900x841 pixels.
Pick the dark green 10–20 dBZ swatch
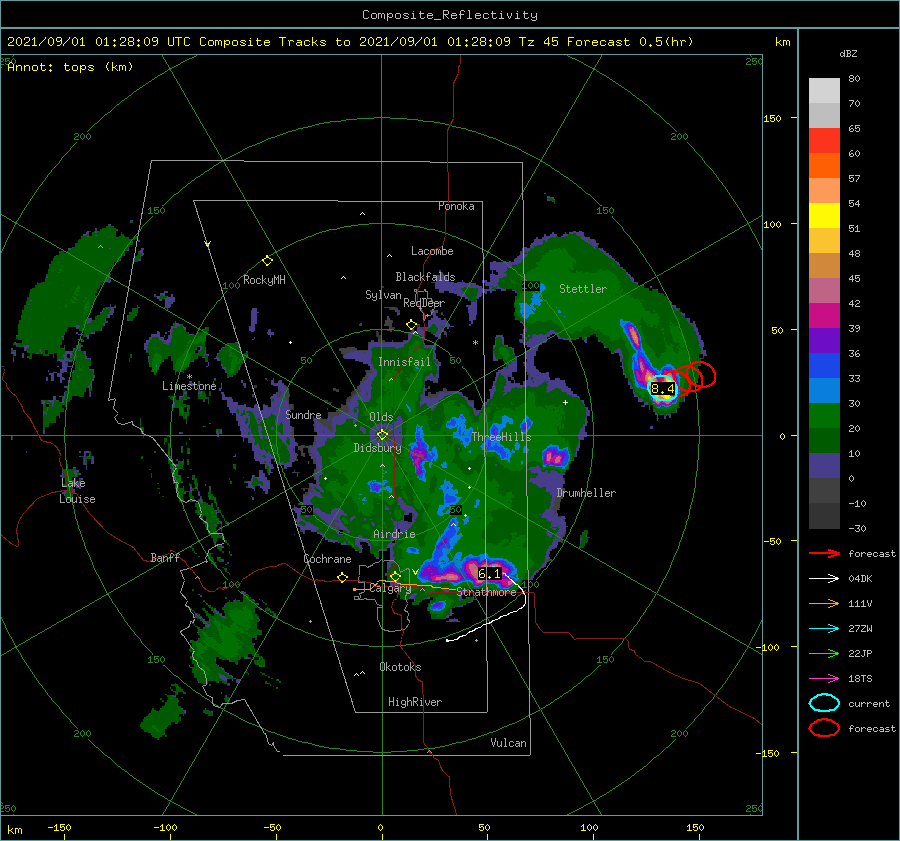pyautogui.click(x=824, y=440)
